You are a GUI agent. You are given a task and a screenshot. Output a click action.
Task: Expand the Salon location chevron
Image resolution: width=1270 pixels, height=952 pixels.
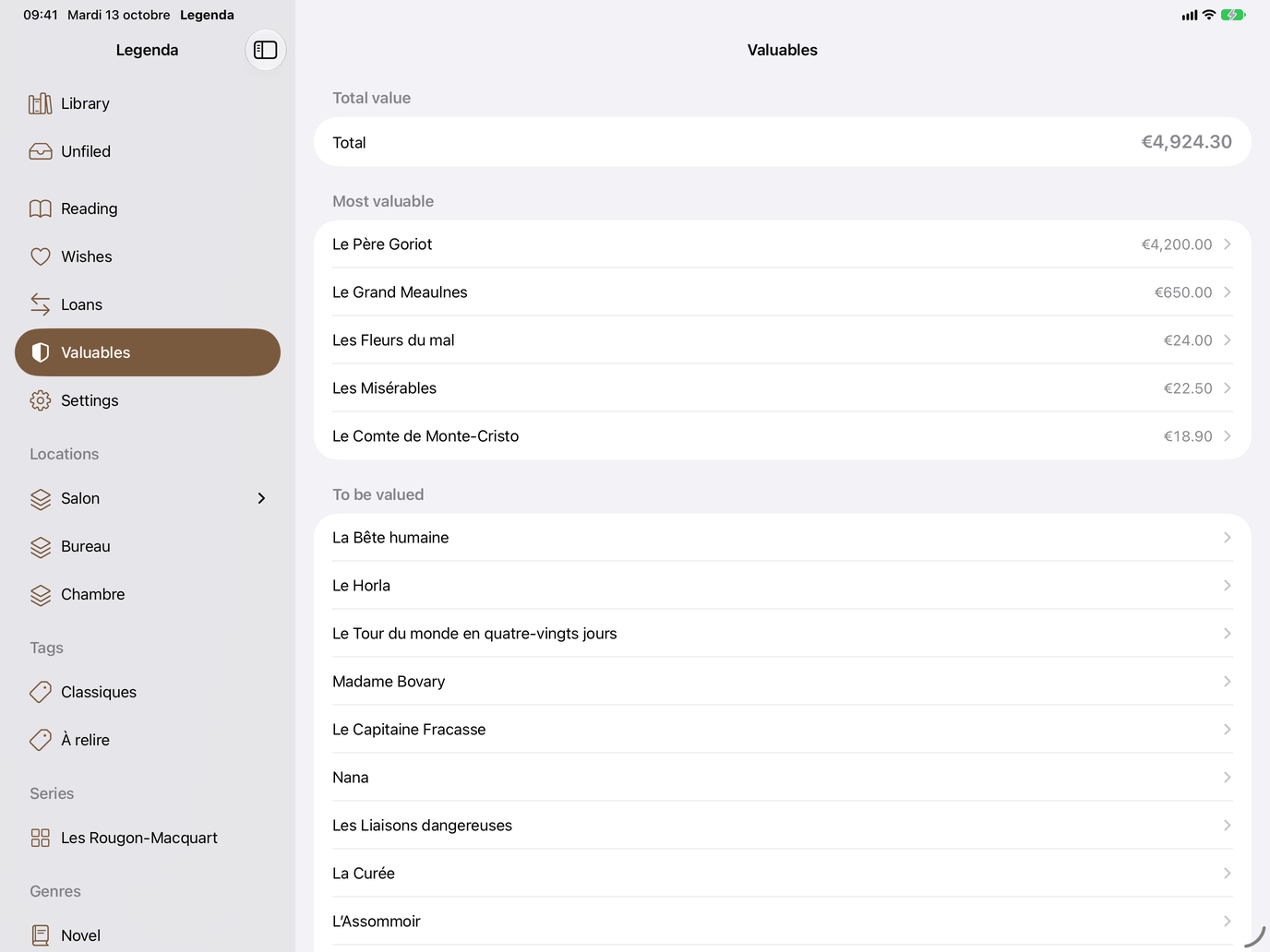(x=261, y=498)
